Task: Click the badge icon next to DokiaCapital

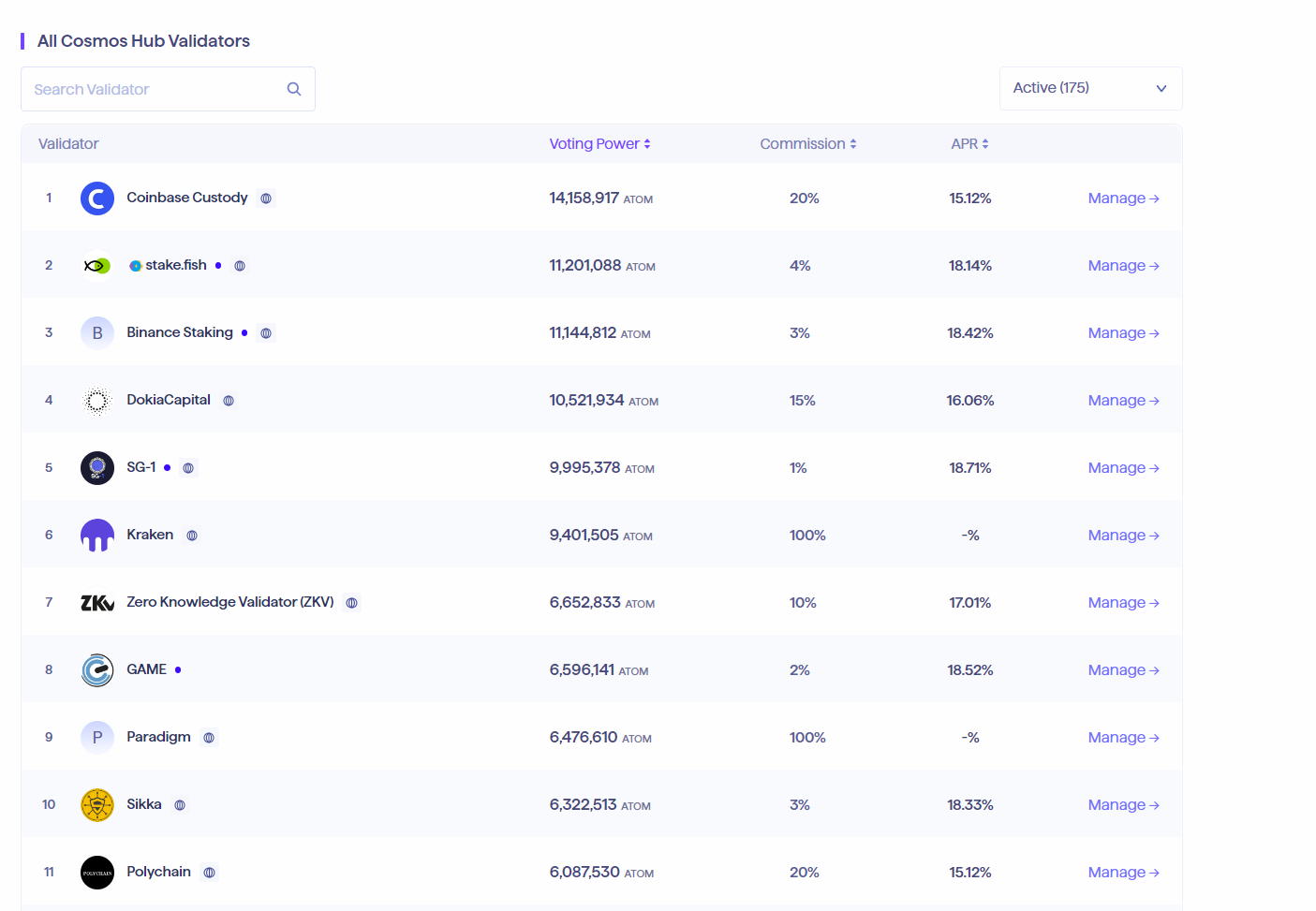Action: click(x=229, y=401)
